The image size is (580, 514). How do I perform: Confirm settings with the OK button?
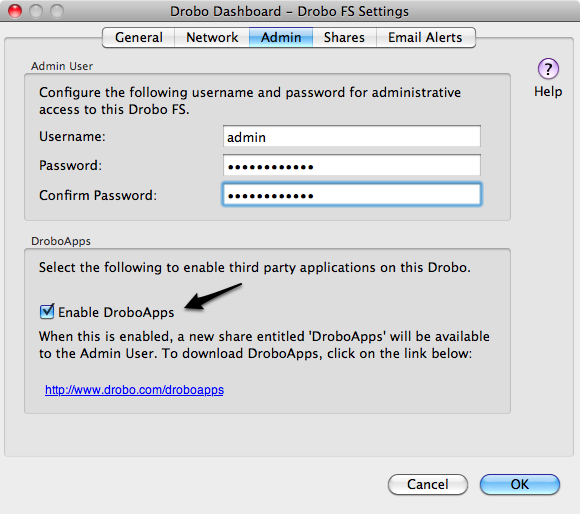pos(520,484)
